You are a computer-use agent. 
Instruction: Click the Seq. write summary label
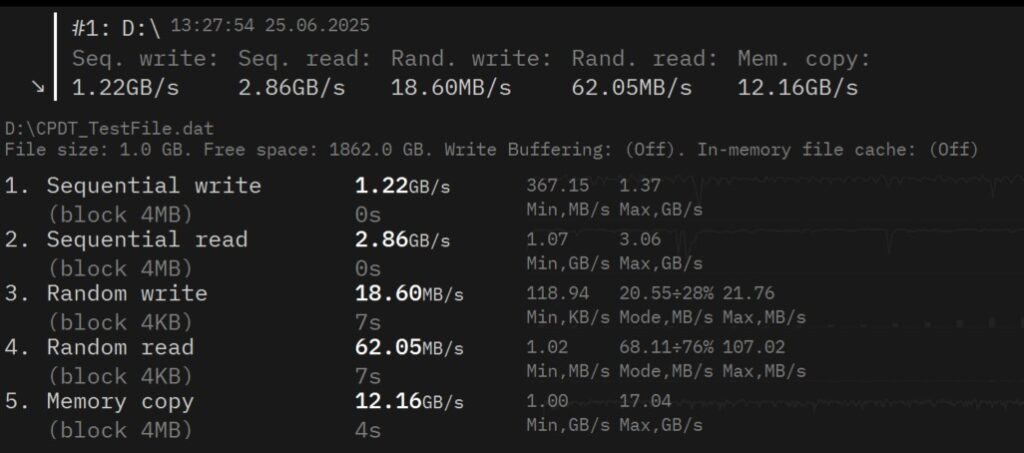[145, 59]
